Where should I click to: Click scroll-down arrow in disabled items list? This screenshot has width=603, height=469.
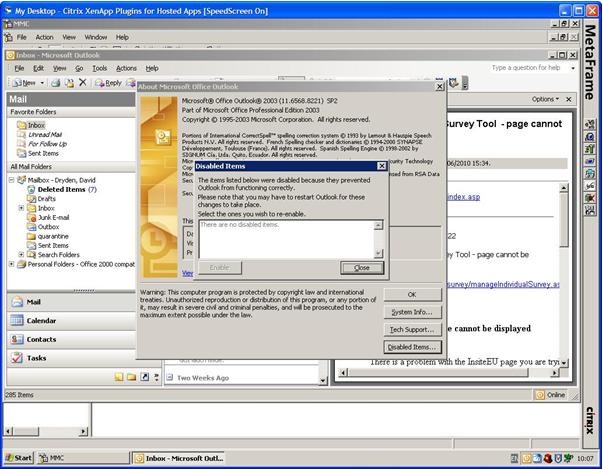click(378, 253)
